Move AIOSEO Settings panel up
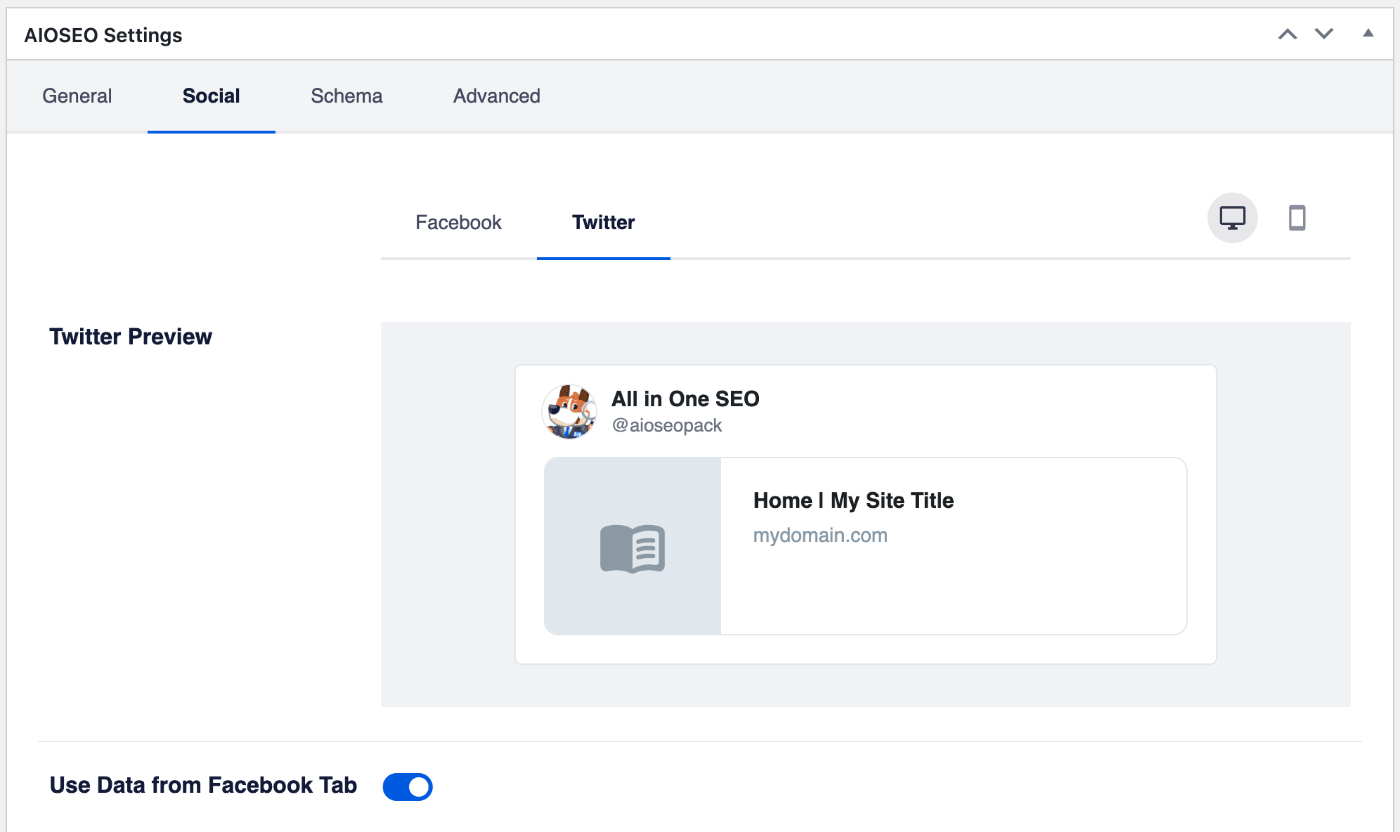1400x832 pixels. 1288,34
